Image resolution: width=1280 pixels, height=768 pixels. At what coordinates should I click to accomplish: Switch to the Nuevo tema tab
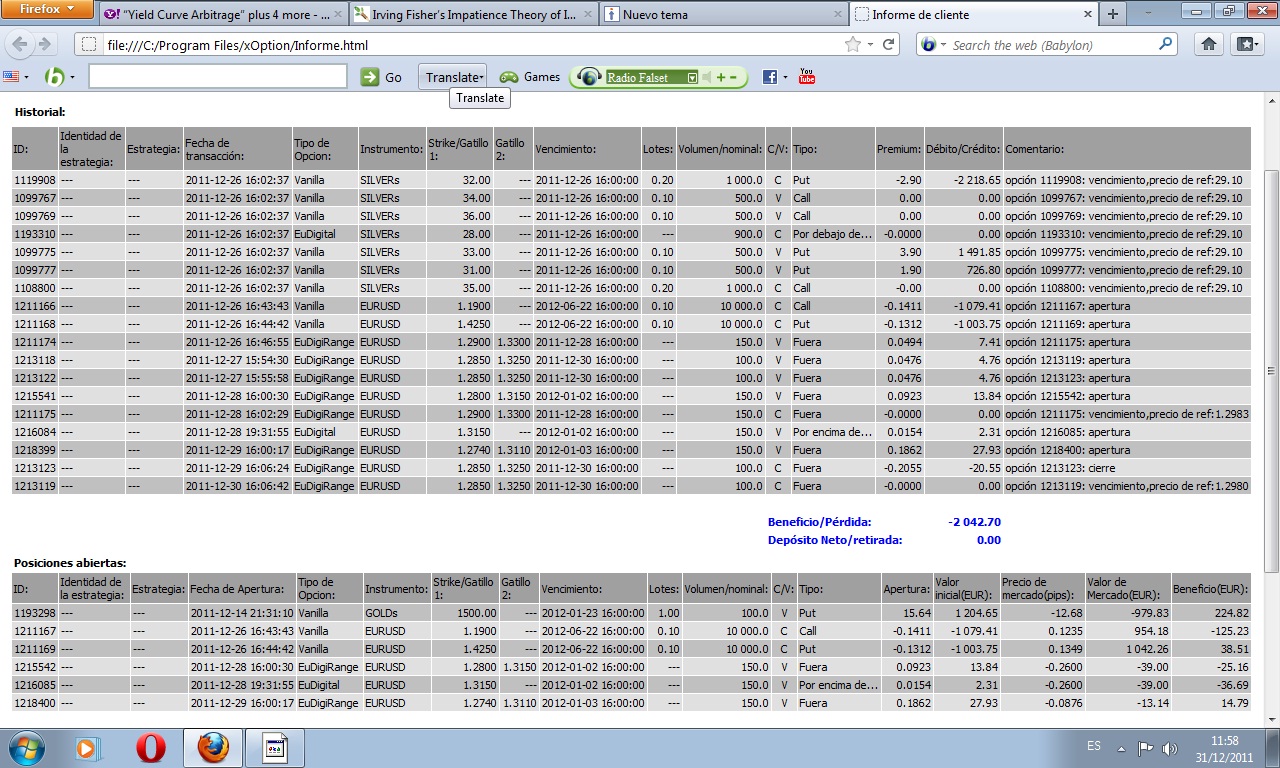coord(723,15)
